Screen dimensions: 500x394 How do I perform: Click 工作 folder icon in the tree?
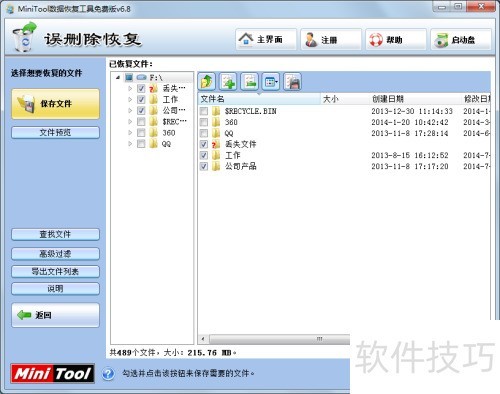(153, 99)
